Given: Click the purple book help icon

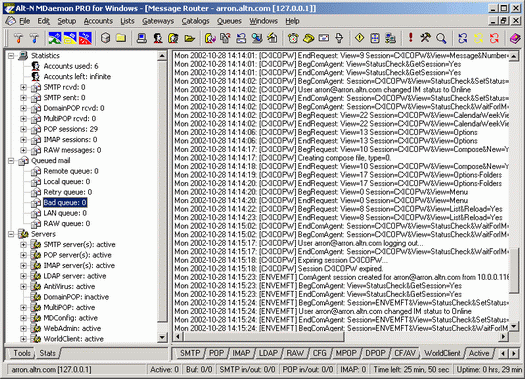Looking at the screenshot, I should [x=515, y=38].
